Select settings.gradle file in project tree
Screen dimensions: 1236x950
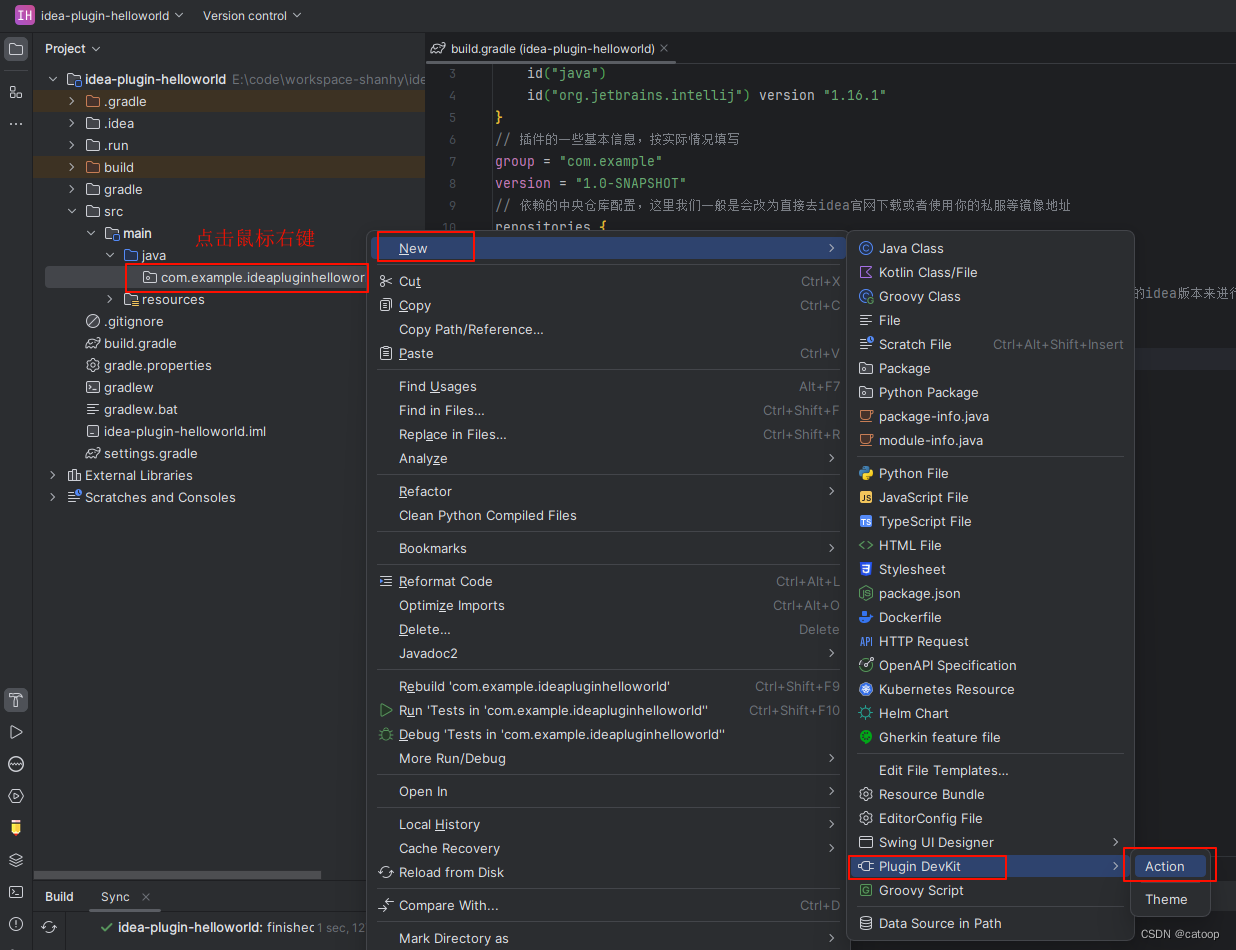(150, 453)
